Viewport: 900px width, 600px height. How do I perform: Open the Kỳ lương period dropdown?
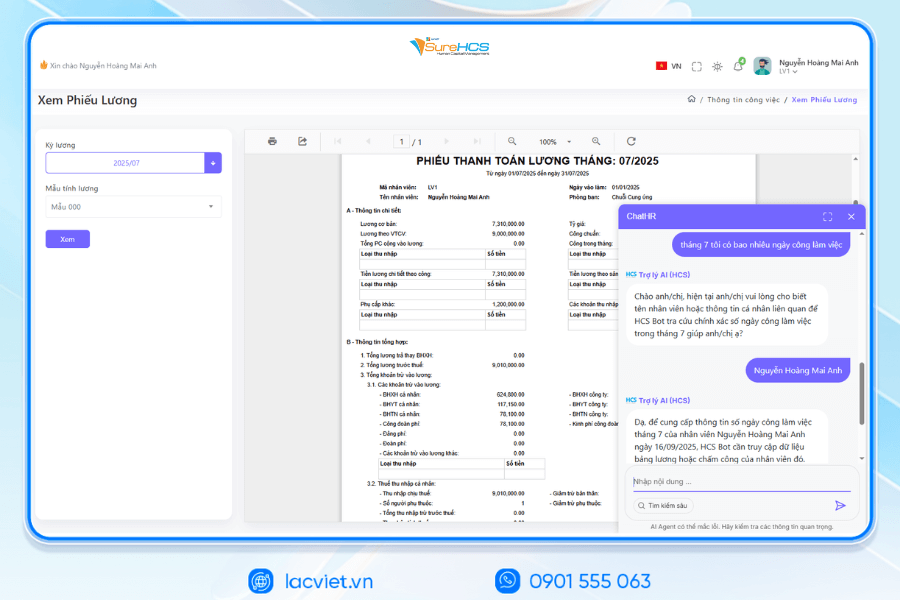pos(213,163)
